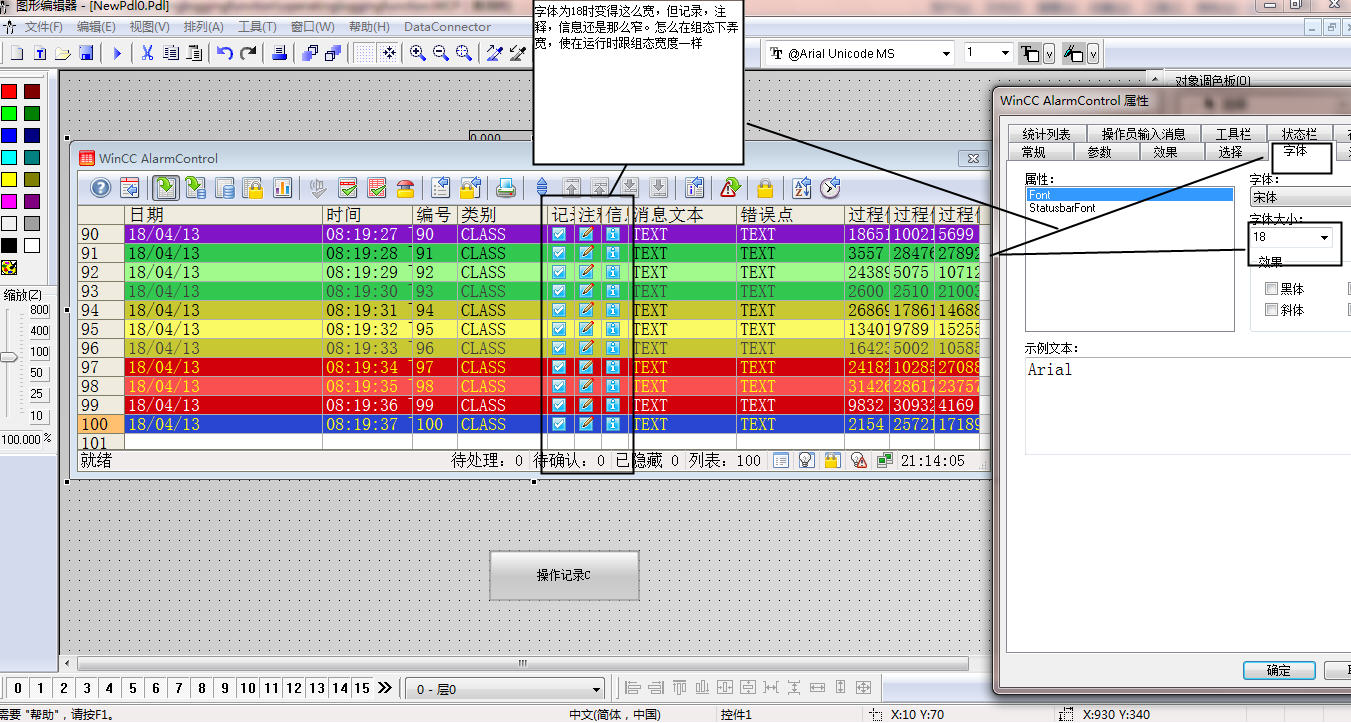The width and height of the screenshot is (1351, 723).
Task: Click the yellow padlock lock icon
Action: click(x=765, y=187)
